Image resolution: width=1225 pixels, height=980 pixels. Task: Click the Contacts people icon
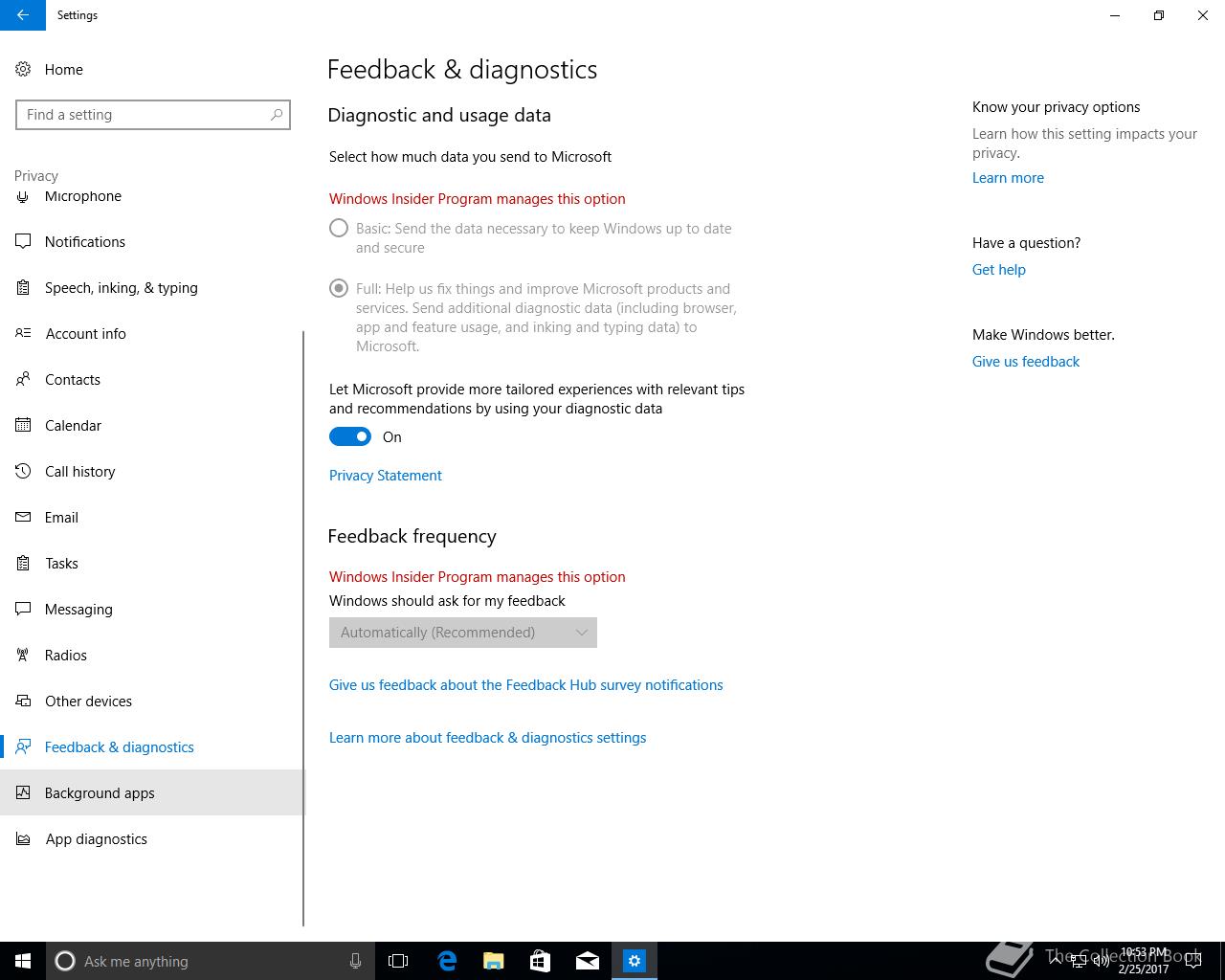pyautogui.click(x=23, y=379)
